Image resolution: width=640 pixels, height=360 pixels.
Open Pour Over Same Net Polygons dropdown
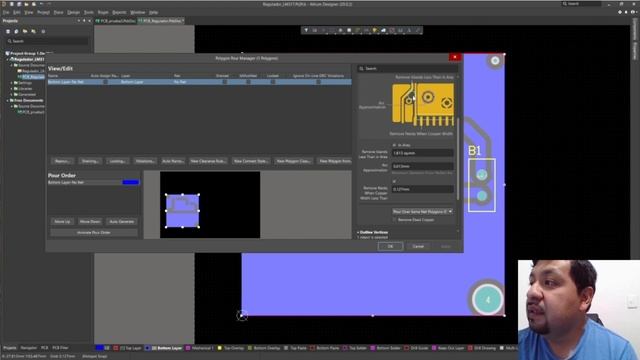(x=422, y=211)
